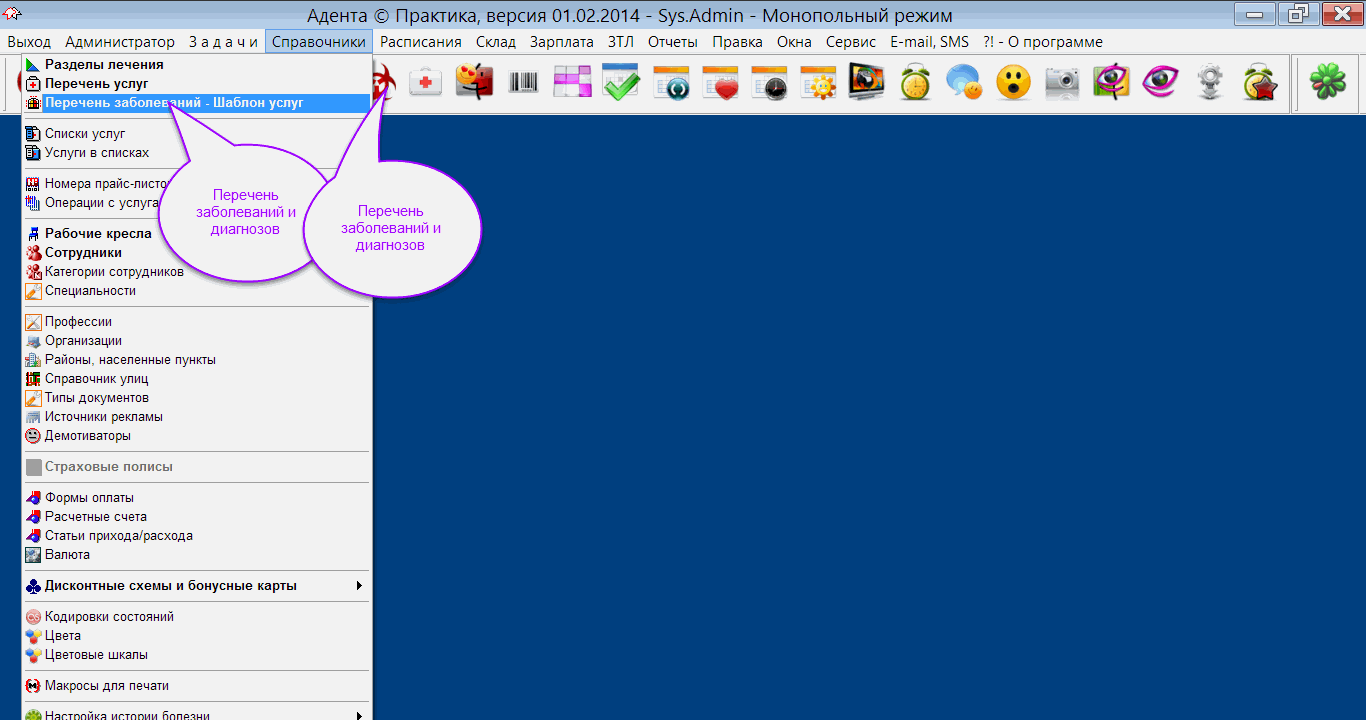This screenshot has width=1366, height=720.
Task: Open the green checkmark calendar icon
Action: point(621,82)
